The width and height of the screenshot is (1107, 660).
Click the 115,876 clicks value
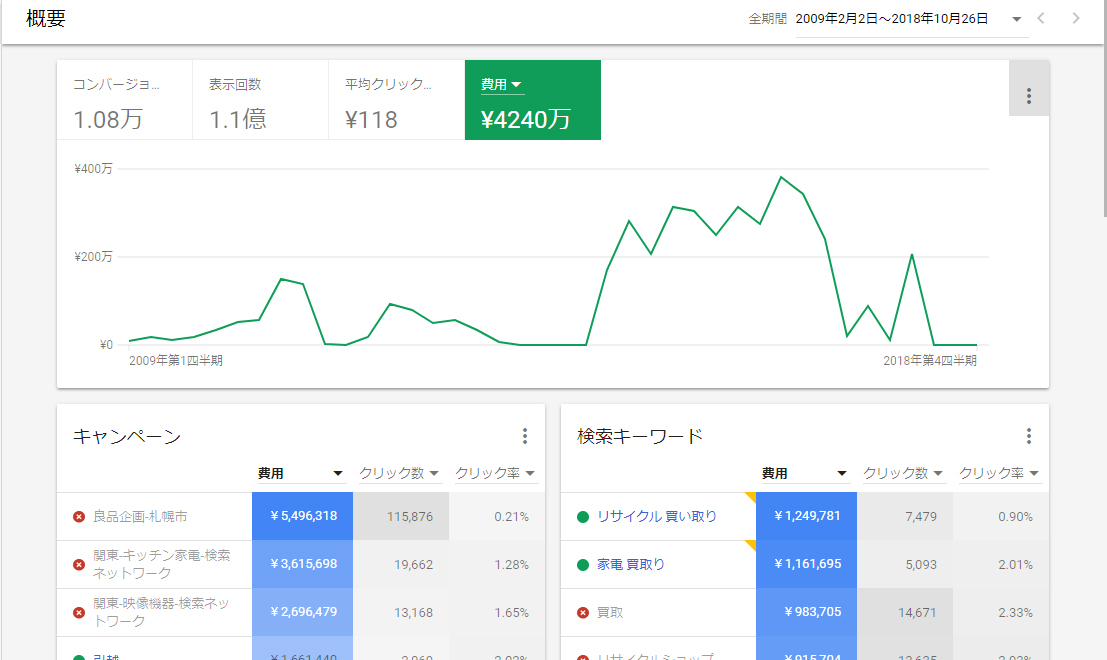pos(409,517)
